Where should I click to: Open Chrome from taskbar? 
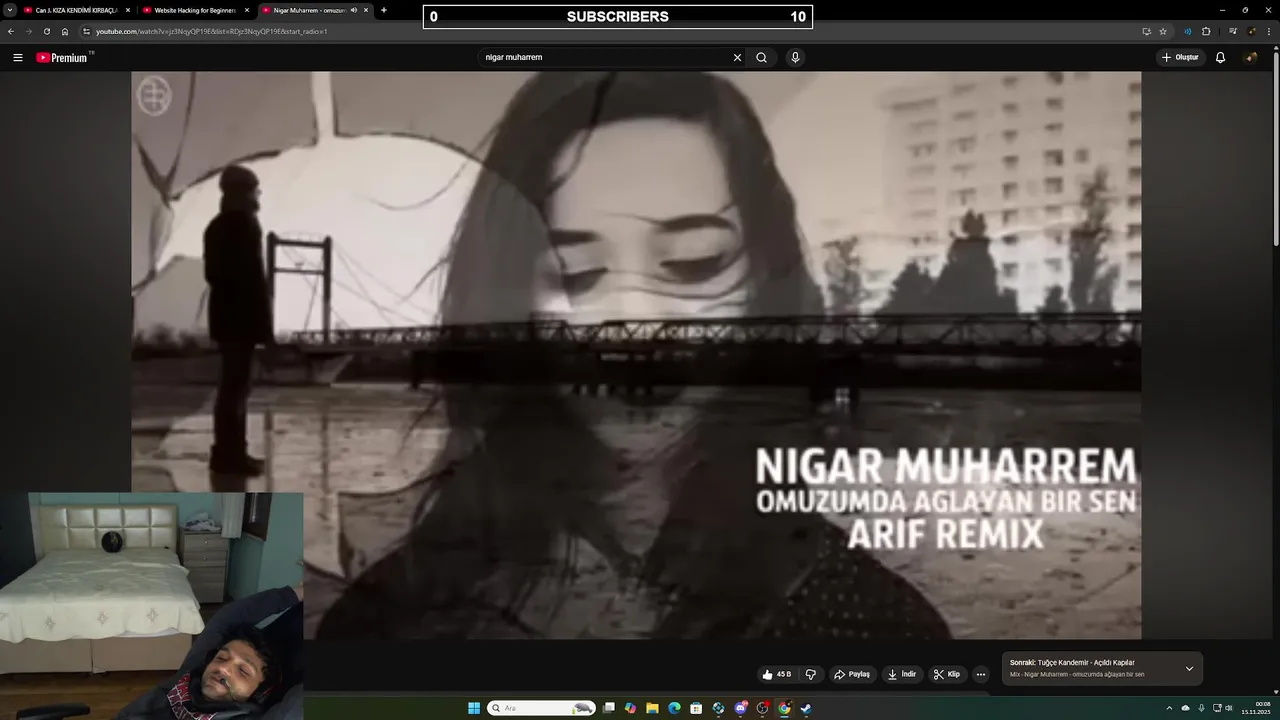[x=784, y=708]
